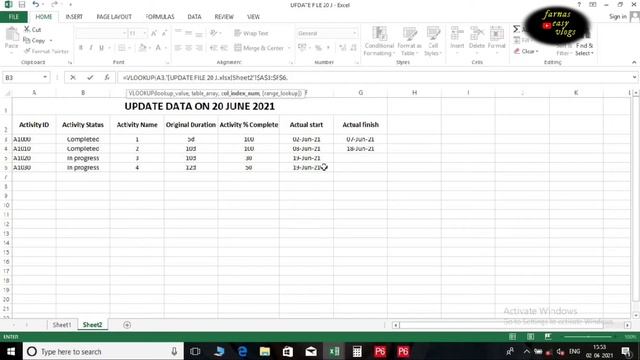The image size is (640, 360).
Task: Adjust the zoom slider in status bar
Action: coord(588,337)
